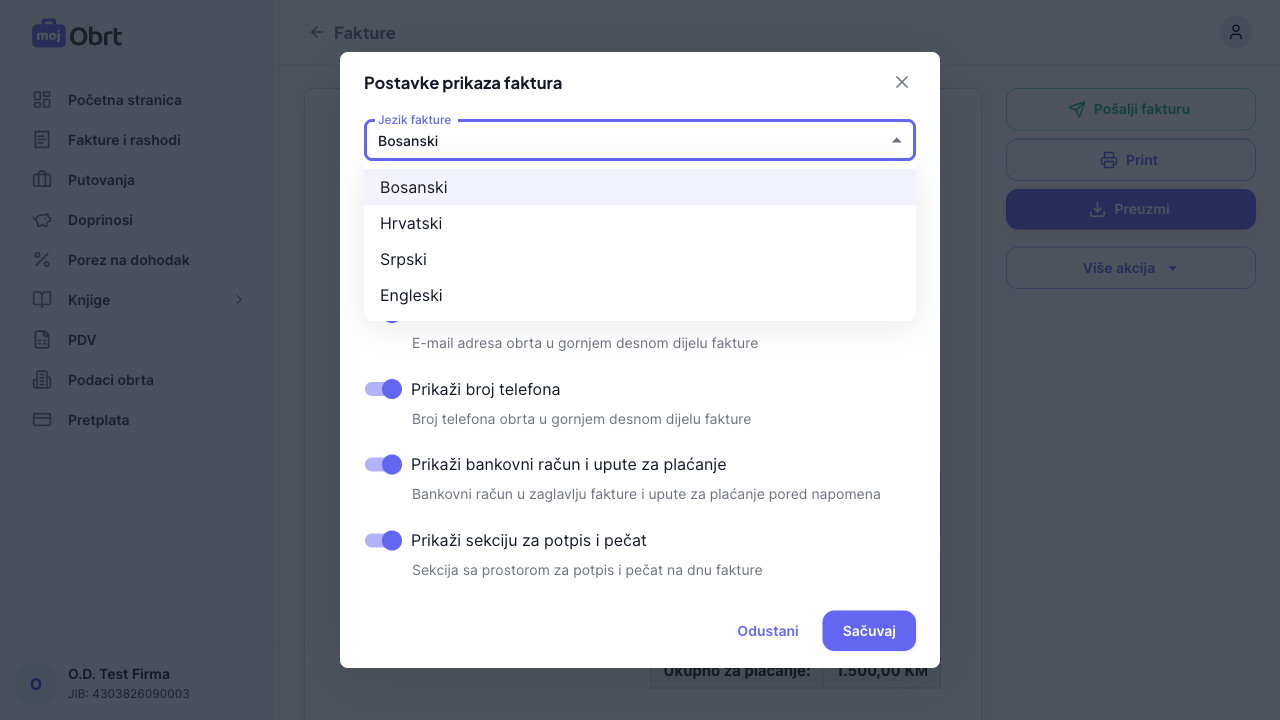Click the PDV document icon
1280x720 pixels.
coord(42,340)
